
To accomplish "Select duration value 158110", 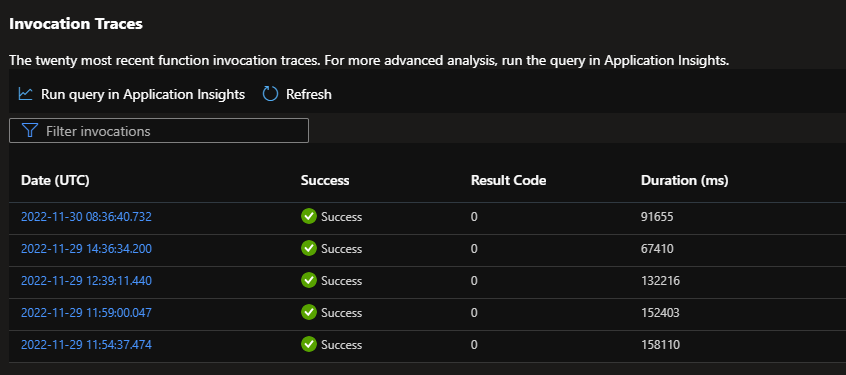I will point(660,344).
